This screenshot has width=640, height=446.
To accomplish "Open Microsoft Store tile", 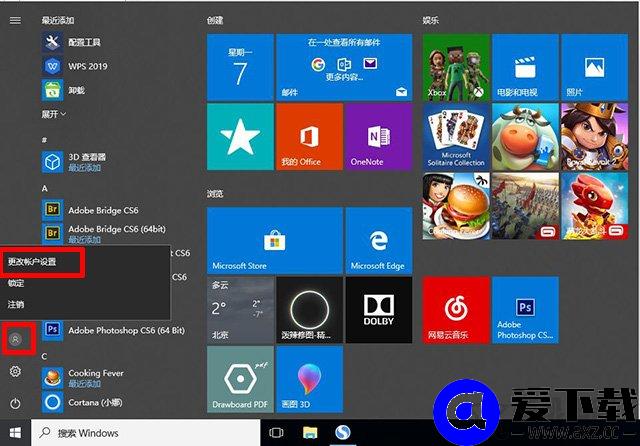I will coord(275,240).
